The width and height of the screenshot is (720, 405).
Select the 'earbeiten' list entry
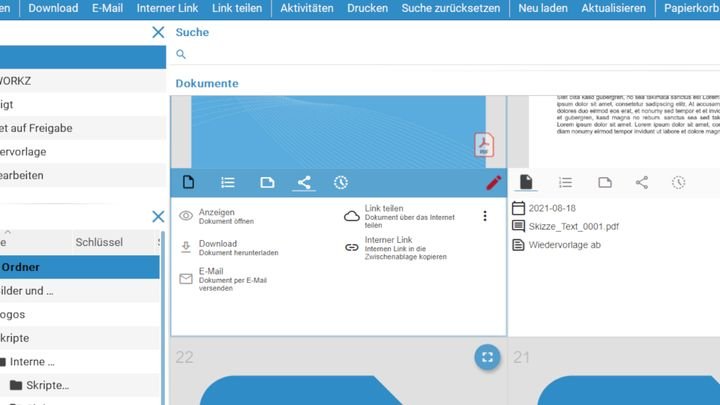tap(83, 175)
